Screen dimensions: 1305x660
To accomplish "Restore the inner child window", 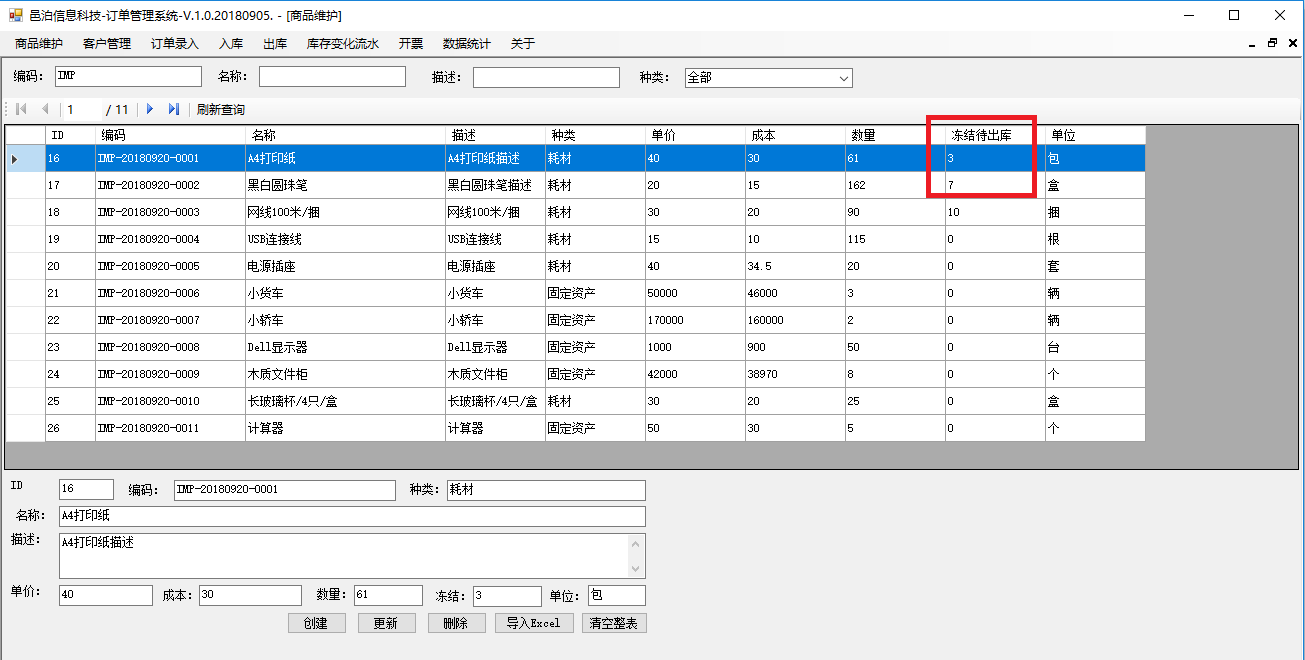I will pos(1272,44).
